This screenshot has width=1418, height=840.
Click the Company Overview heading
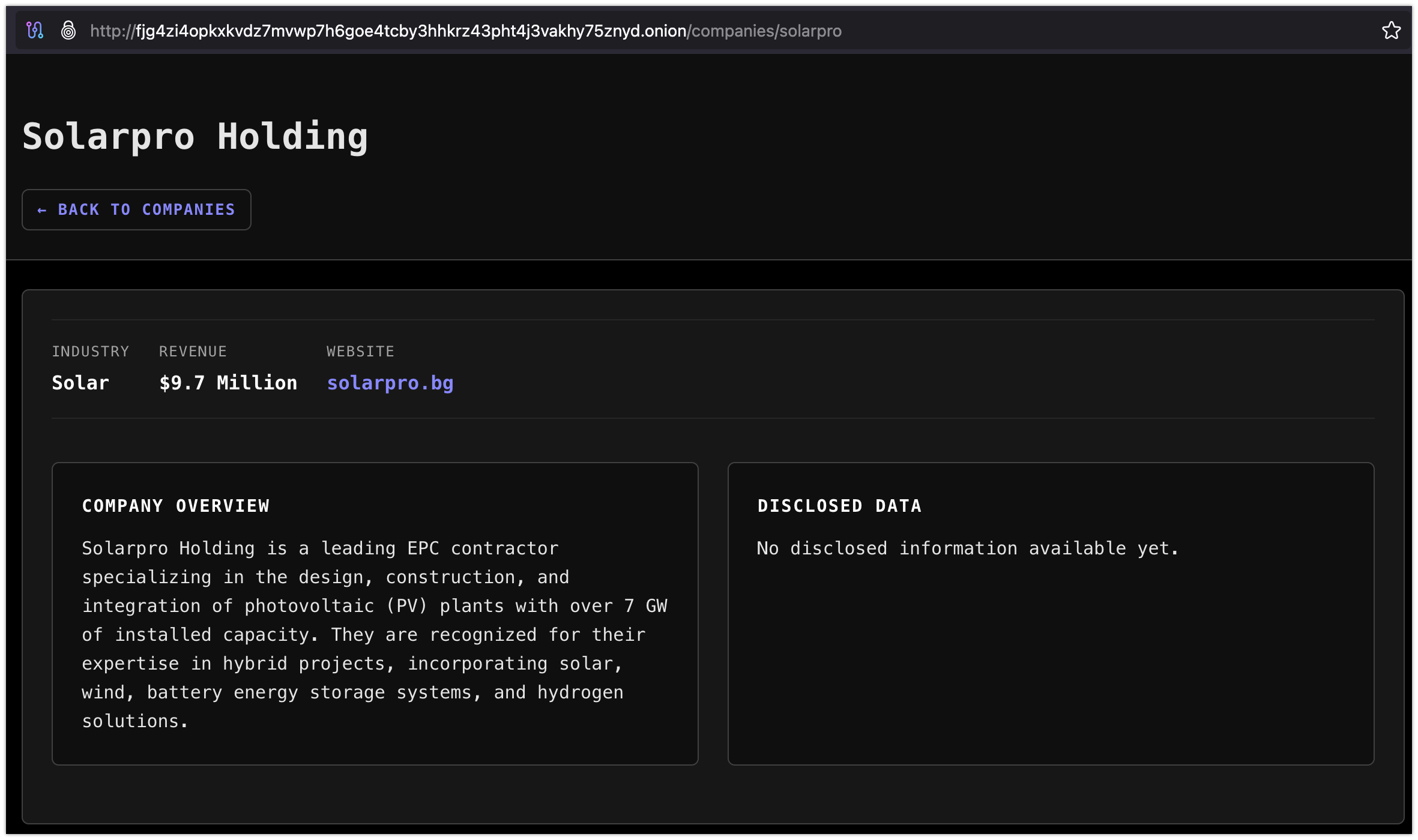click(x=176, y=506)
